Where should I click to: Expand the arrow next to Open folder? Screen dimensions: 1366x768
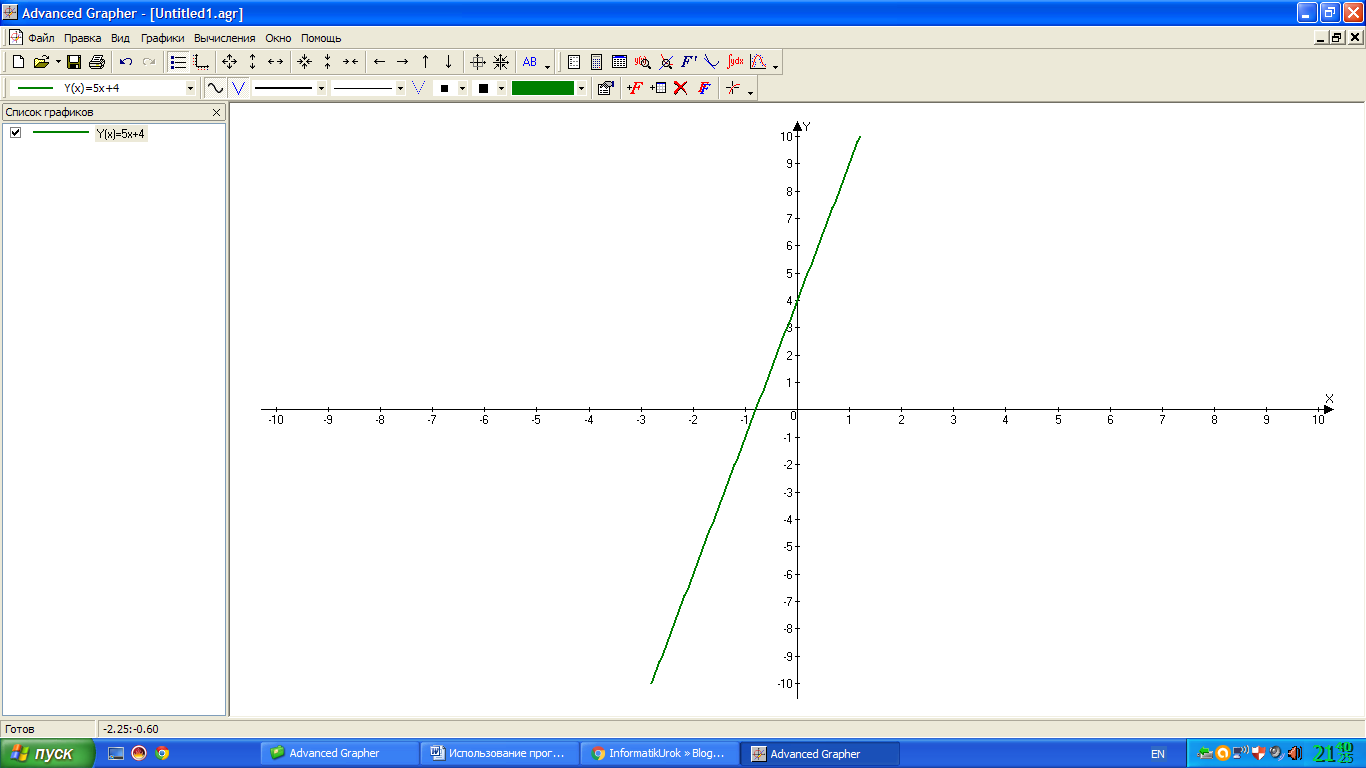58,62
